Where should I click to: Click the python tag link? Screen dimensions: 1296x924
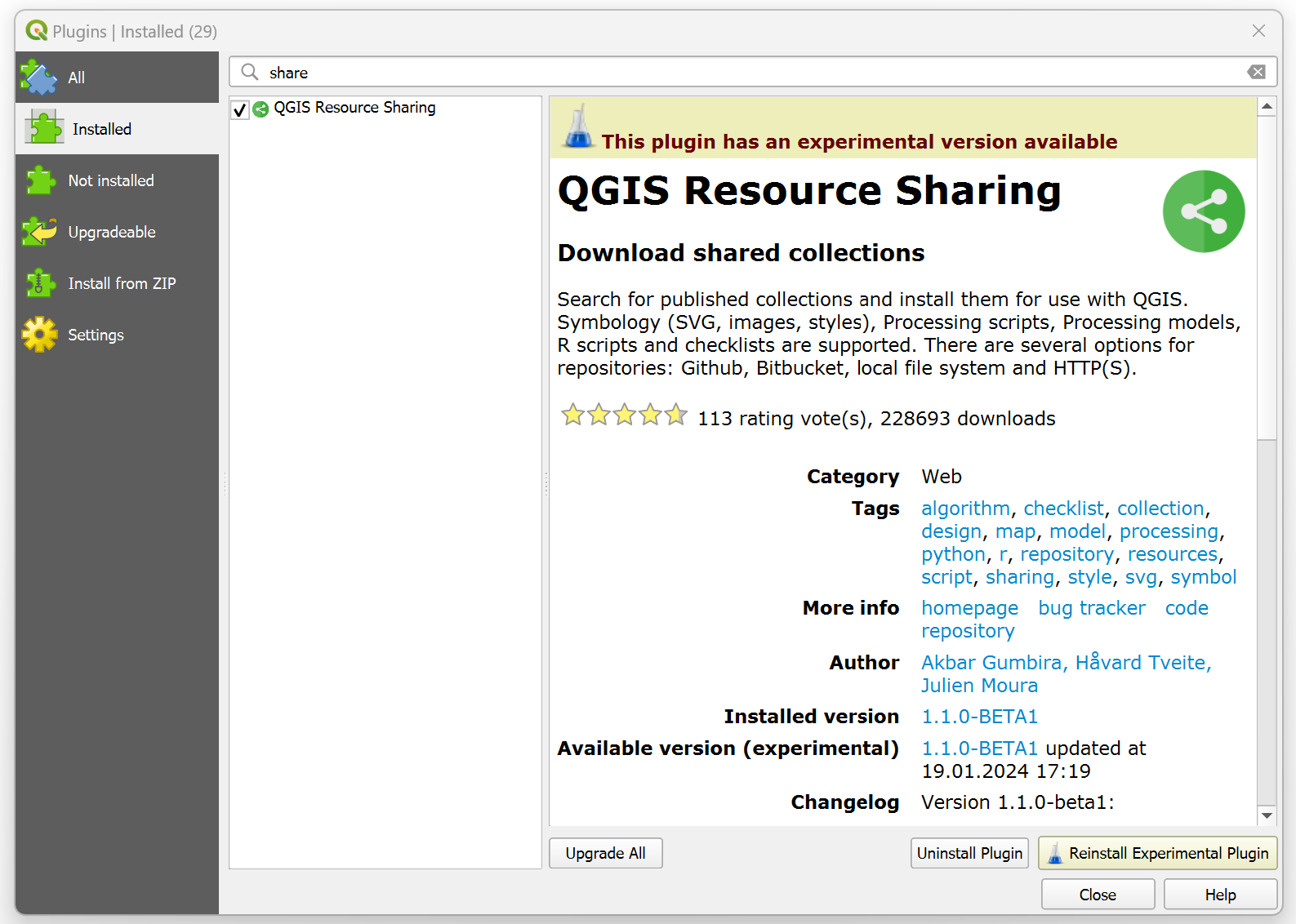[x=953, y=554]
